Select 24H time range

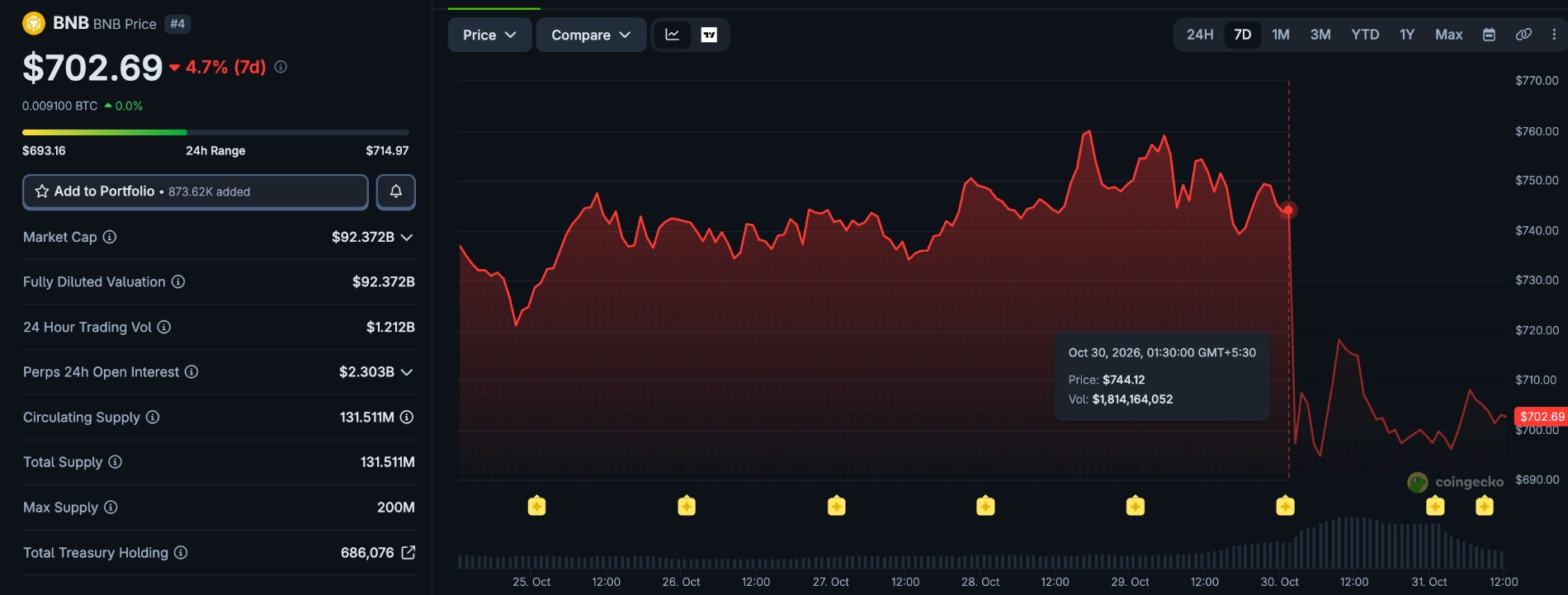(1200, 35)
